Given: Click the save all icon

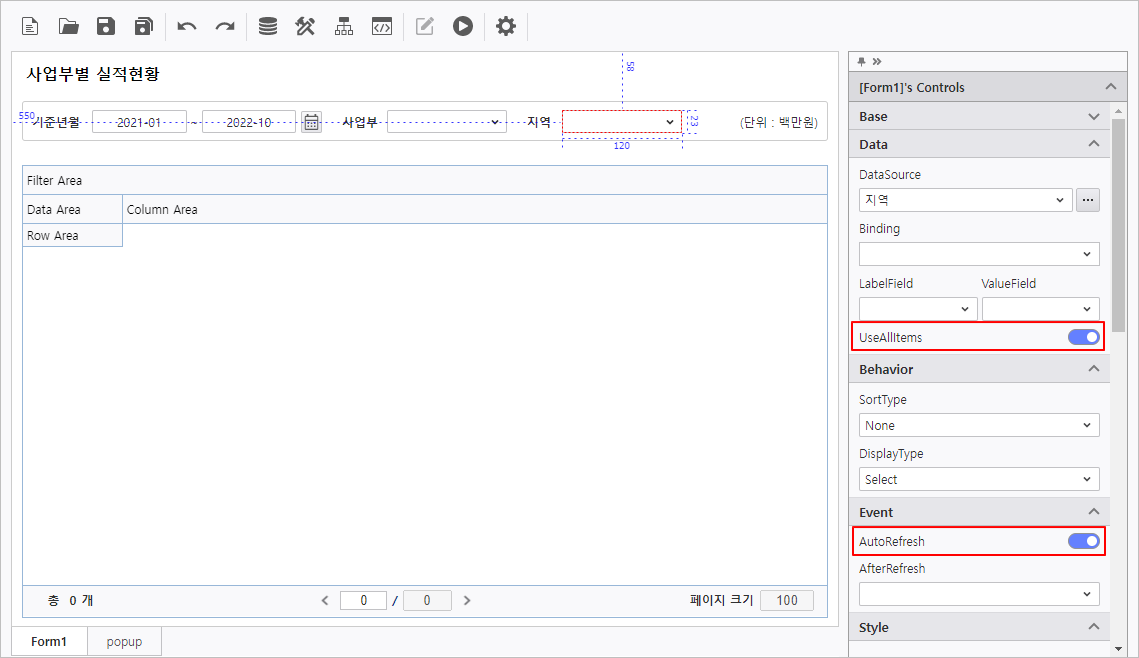Looking at the screenshot, I should tap(144, 26).
